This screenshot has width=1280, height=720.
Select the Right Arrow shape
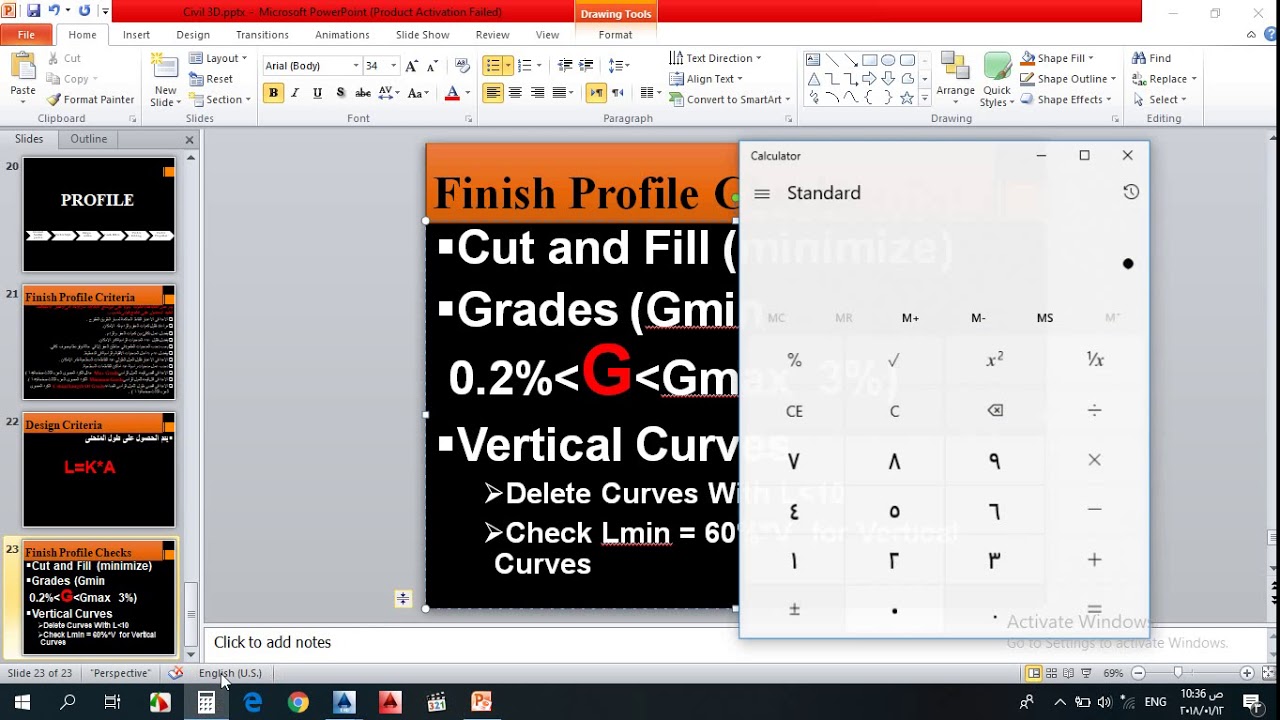coord(870,79)
